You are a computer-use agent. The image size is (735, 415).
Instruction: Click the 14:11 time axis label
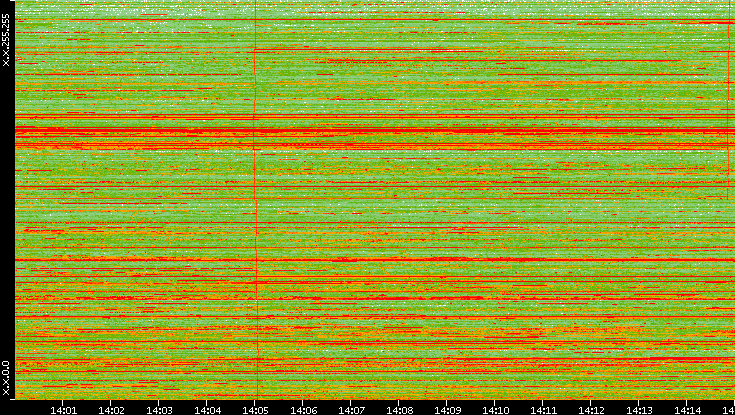pyautogui.click(x=543, y=410)
